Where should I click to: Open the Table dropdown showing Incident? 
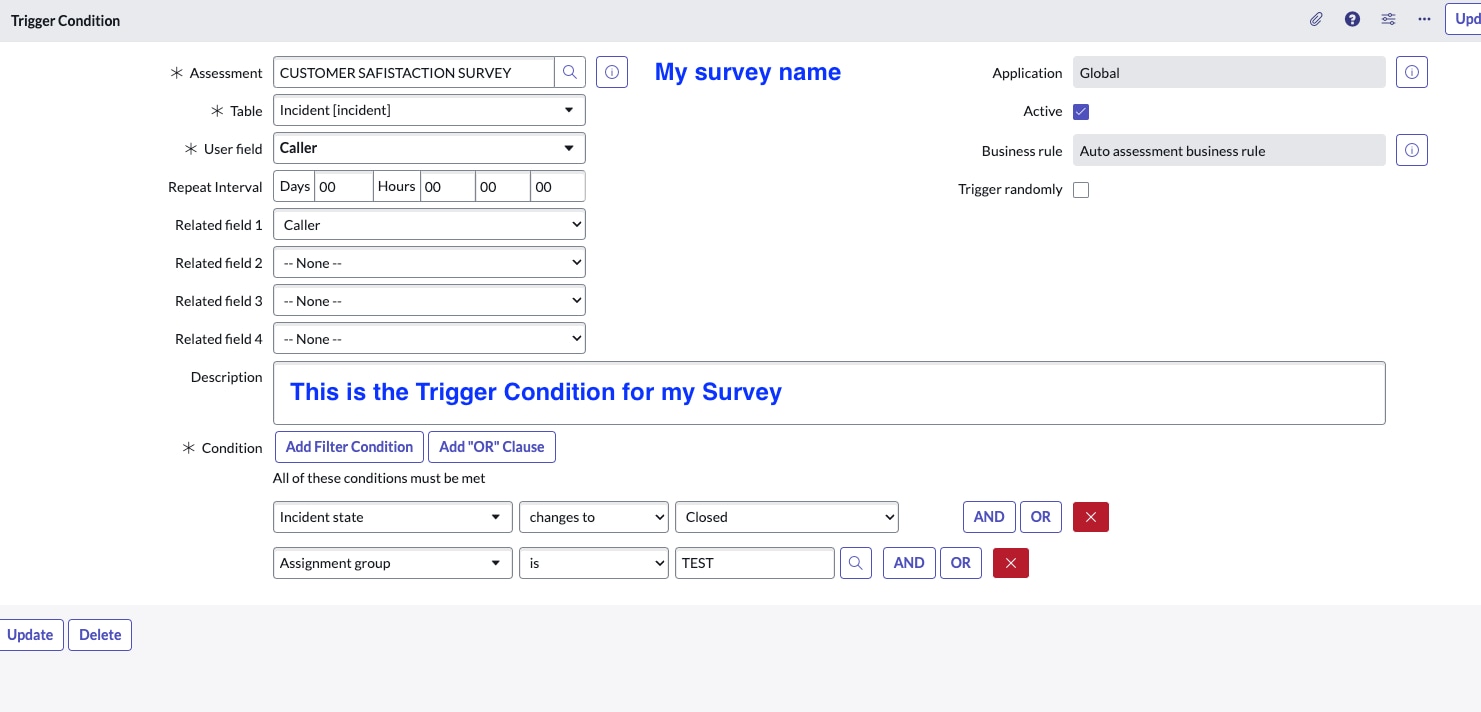(x=429, y=110)
